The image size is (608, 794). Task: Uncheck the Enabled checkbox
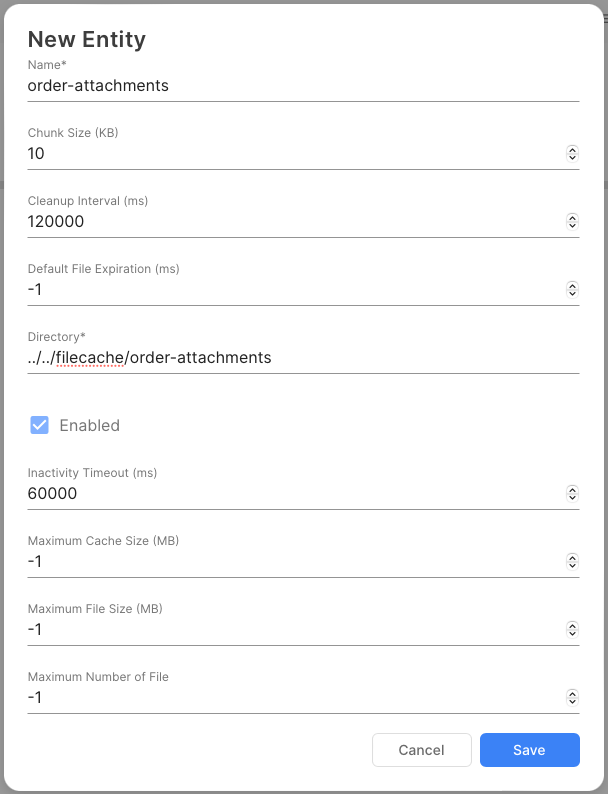tap(40, 425)
